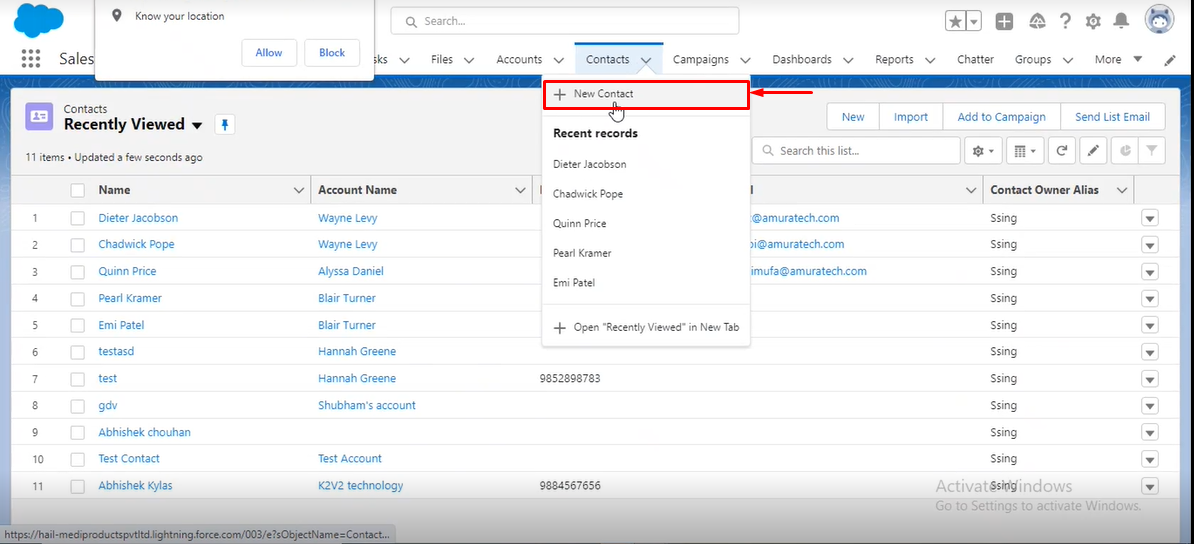Open the Setup gear icon
The image size is (1194, 544).
(x=1093, y=21)
